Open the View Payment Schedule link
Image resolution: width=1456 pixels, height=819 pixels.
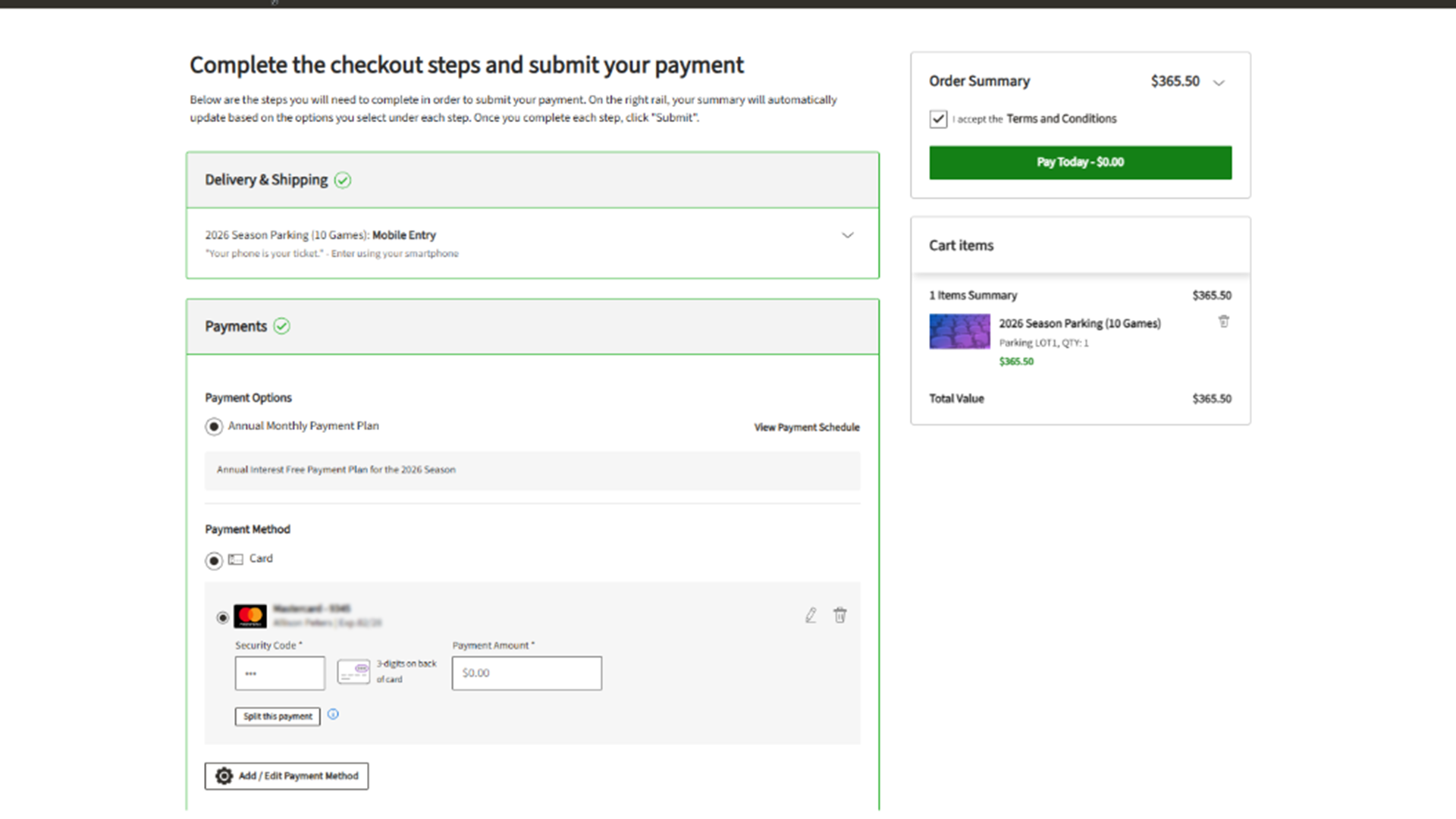point(807,428)
